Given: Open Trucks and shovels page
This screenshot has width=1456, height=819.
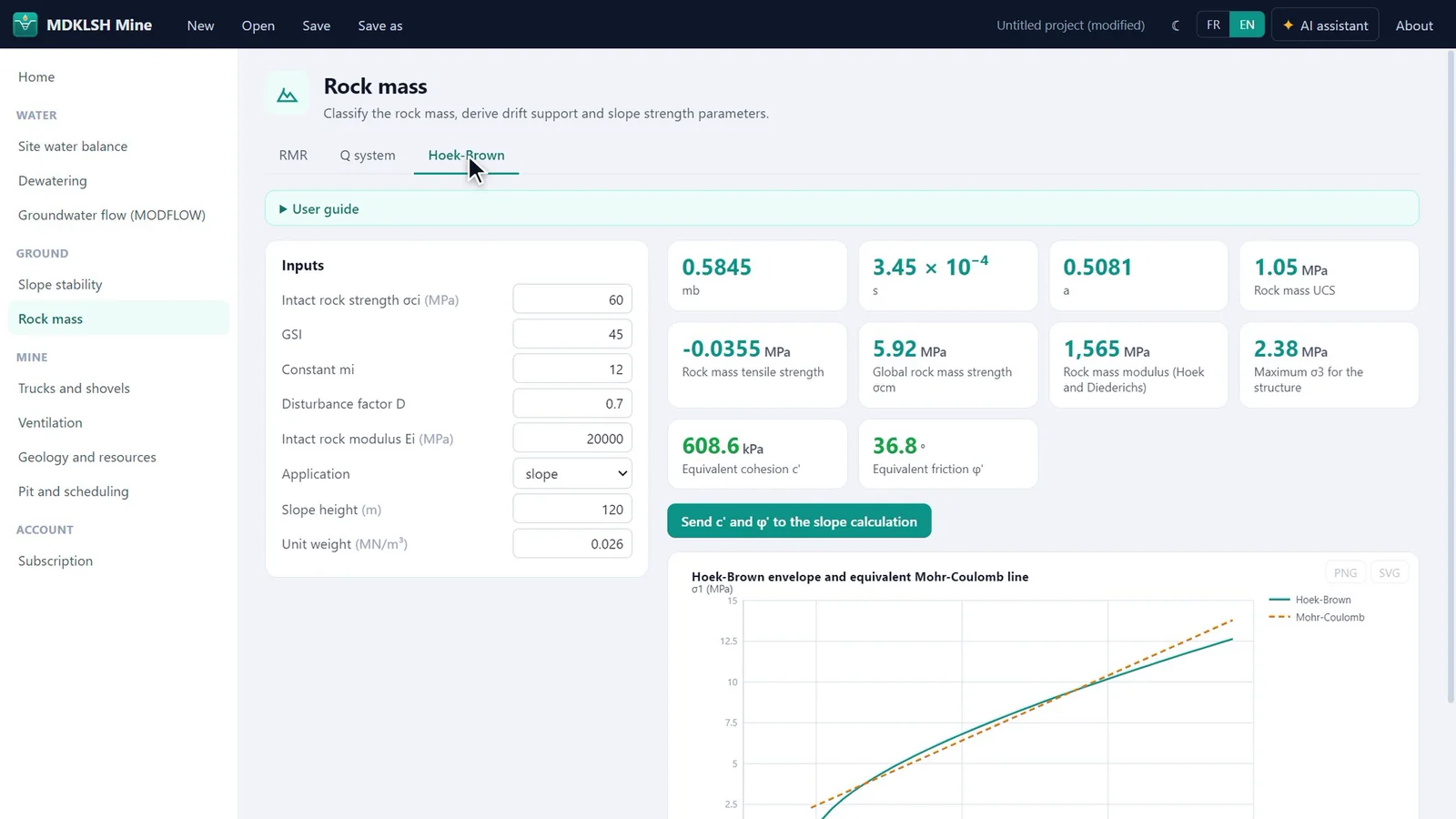Looking at the screenshot, I should click(x=118, y=389).
